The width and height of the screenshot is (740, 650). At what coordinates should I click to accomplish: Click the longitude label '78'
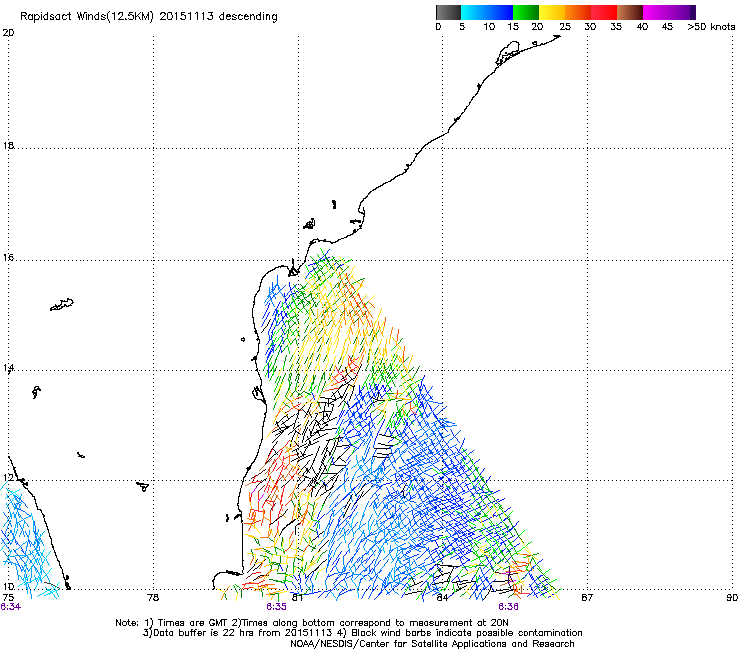(x=153, y=598)
